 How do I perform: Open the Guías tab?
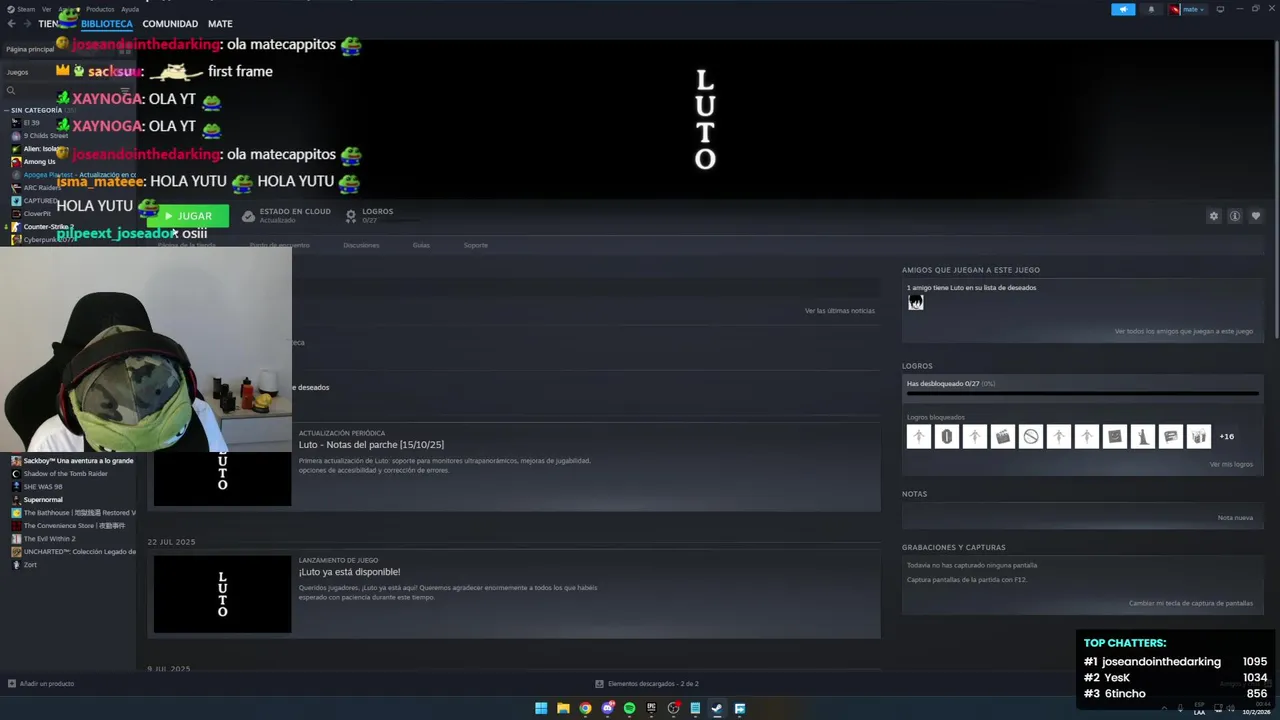pyautogui.click(x=421, y=245)
